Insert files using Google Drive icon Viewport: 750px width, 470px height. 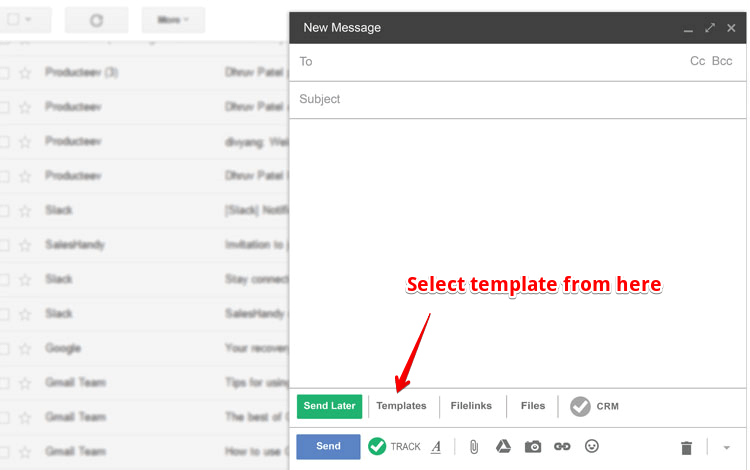[503, 447]
